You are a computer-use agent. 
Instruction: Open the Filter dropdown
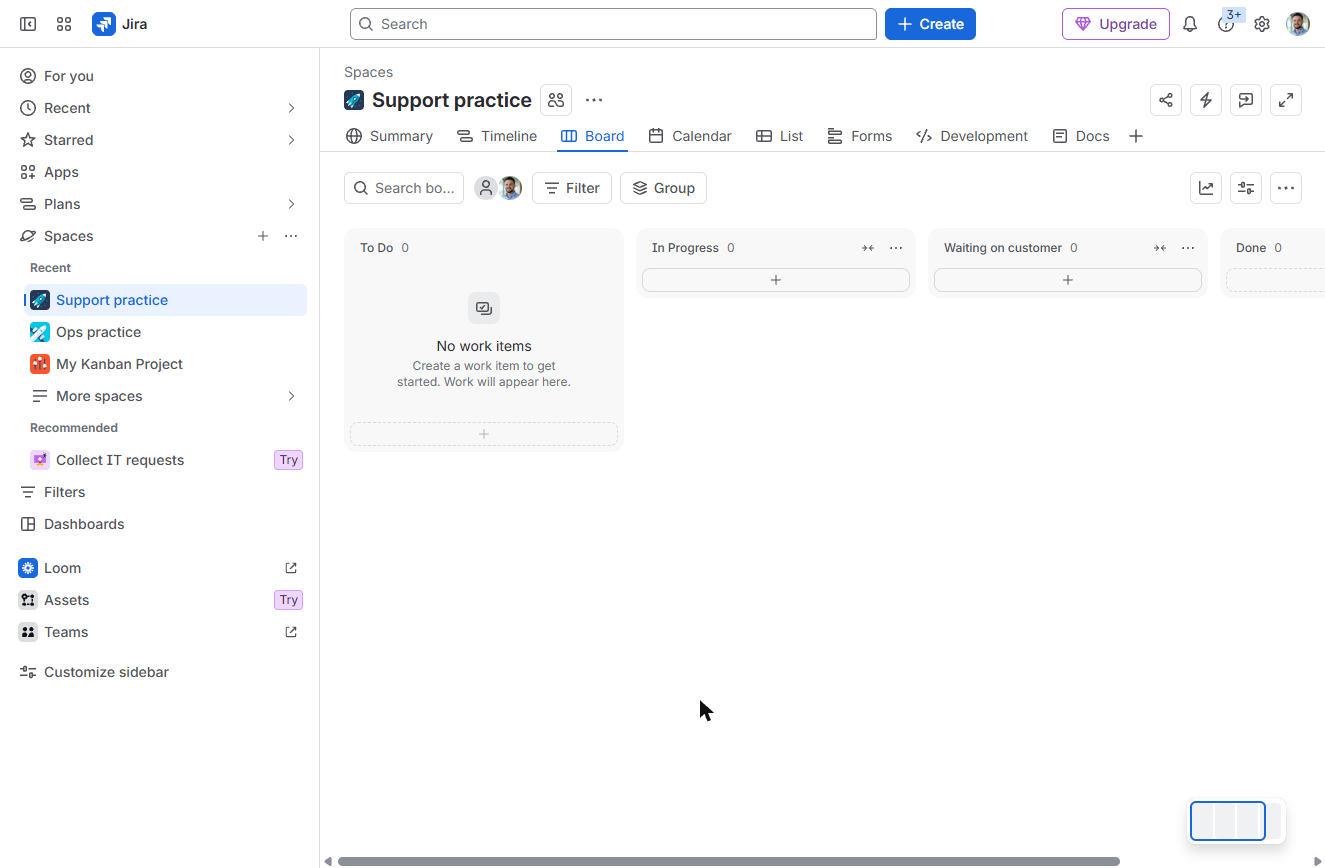pyautogui.click(x=572, y=188)
